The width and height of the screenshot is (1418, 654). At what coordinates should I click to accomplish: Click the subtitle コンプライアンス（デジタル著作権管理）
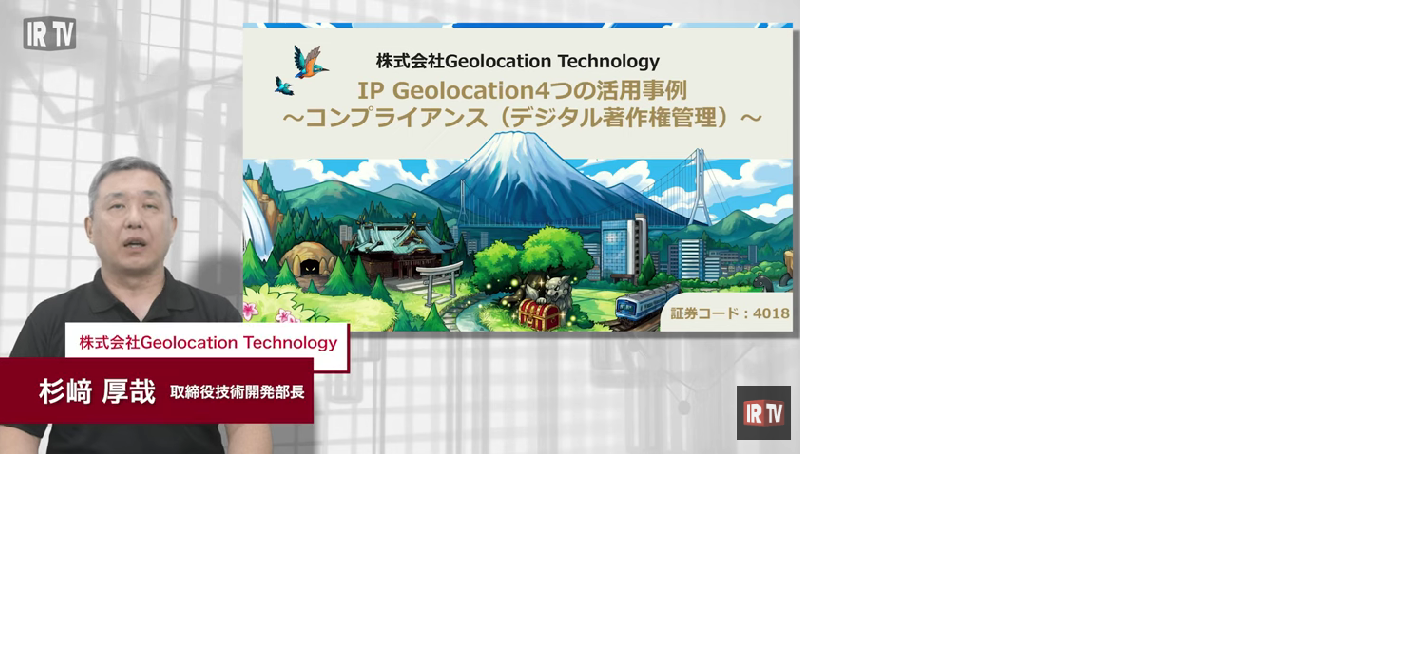(521, 118)
